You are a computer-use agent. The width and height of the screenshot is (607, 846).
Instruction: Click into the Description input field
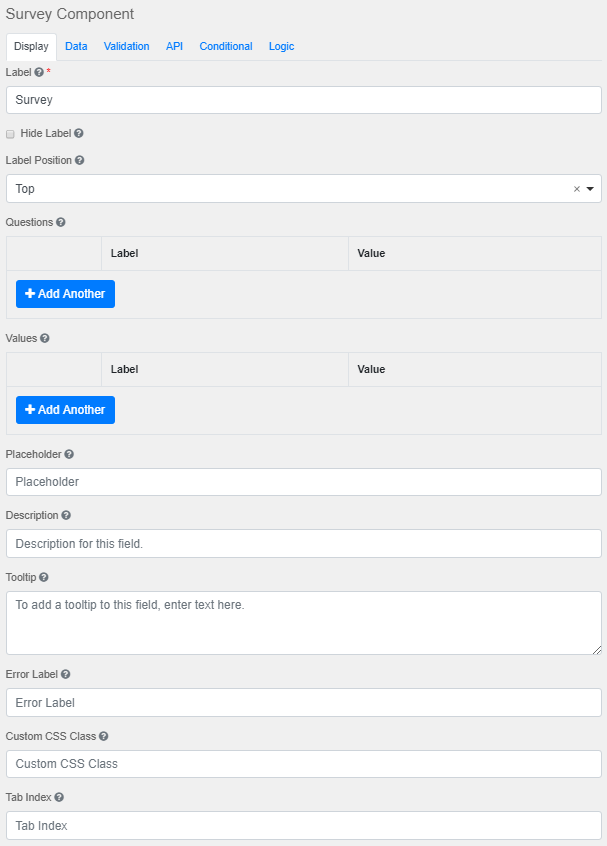[x=303, y=544]
